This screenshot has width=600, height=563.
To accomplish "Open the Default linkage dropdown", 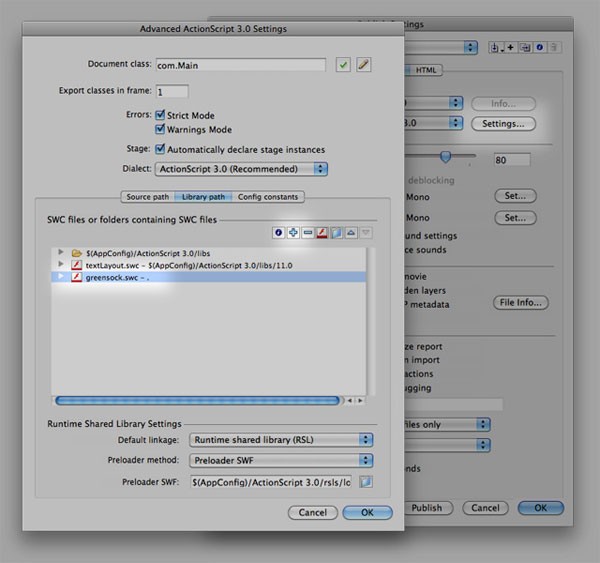I will tap(281, 440).
